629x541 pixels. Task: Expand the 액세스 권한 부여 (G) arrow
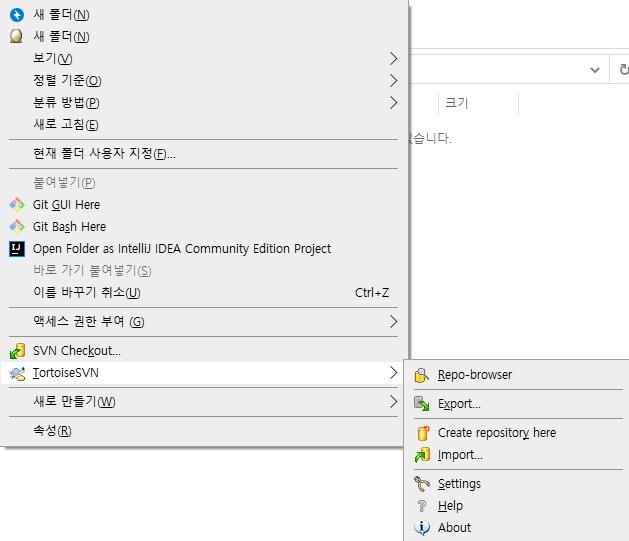394,322
